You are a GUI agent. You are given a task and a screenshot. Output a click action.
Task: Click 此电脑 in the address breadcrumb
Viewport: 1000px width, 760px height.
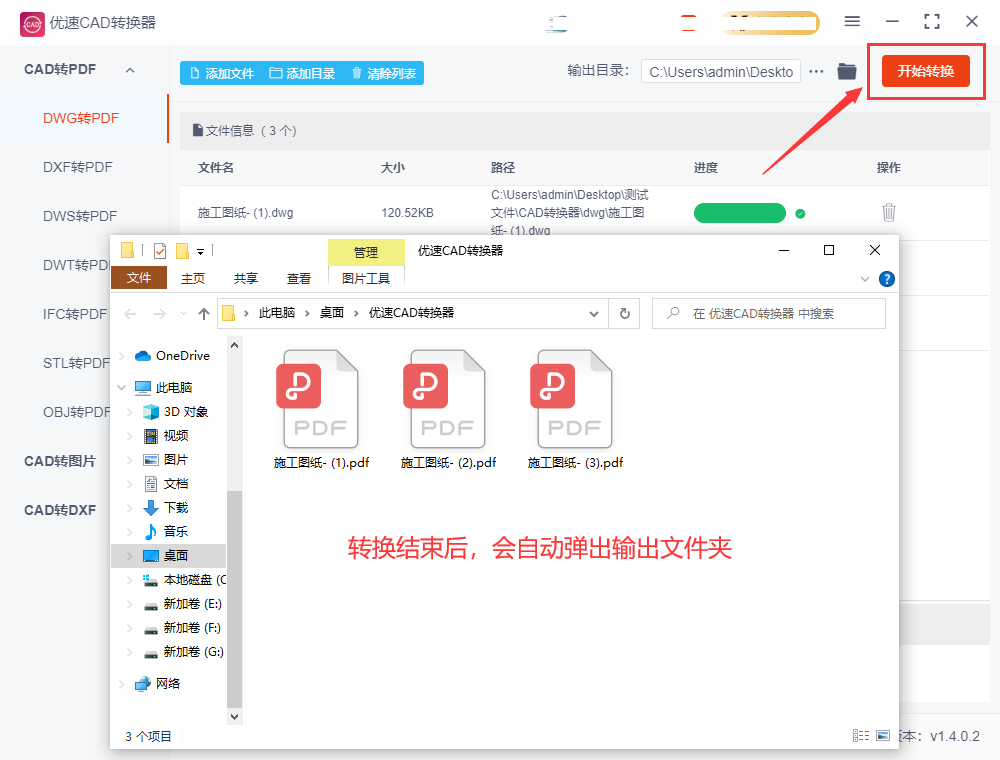point(277,313)
